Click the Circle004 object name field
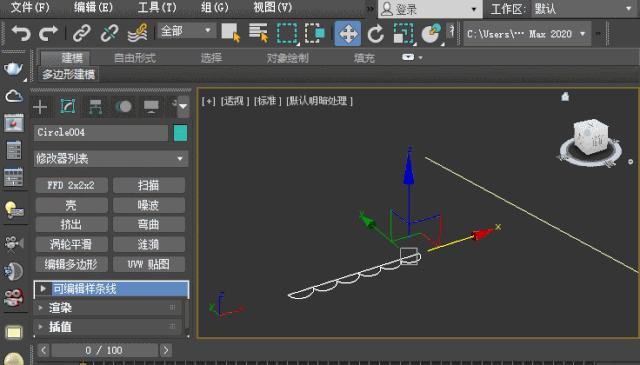This screenshot has width=640, height=365. [101, 133]
